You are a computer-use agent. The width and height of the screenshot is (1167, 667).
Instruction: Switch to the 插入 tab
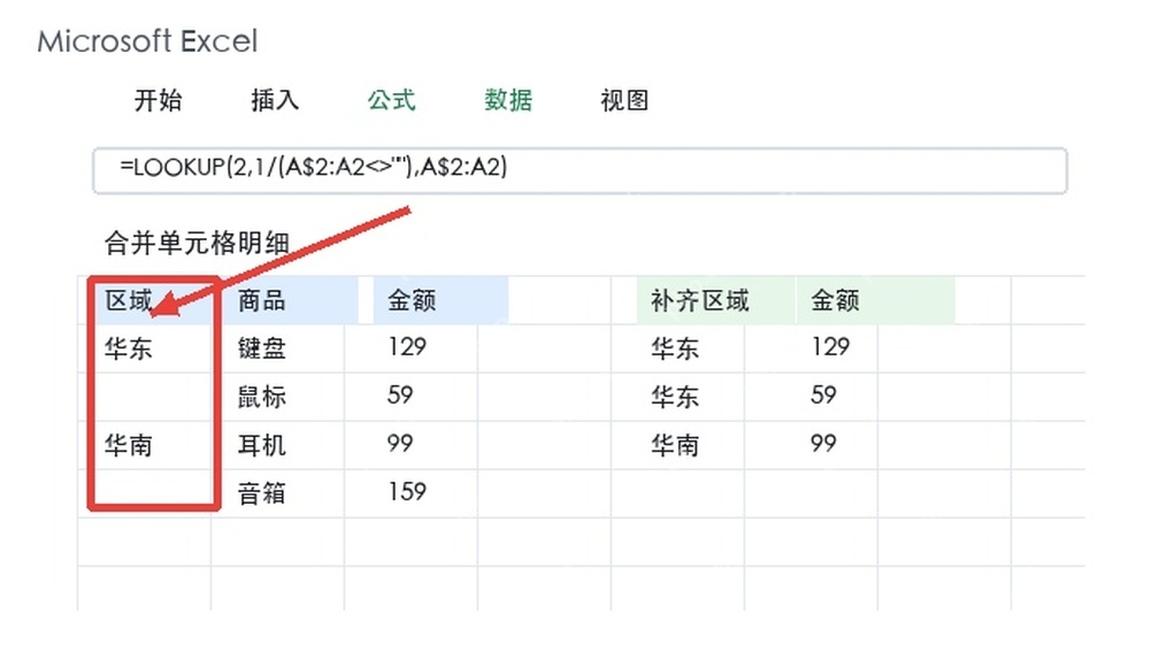275,100
